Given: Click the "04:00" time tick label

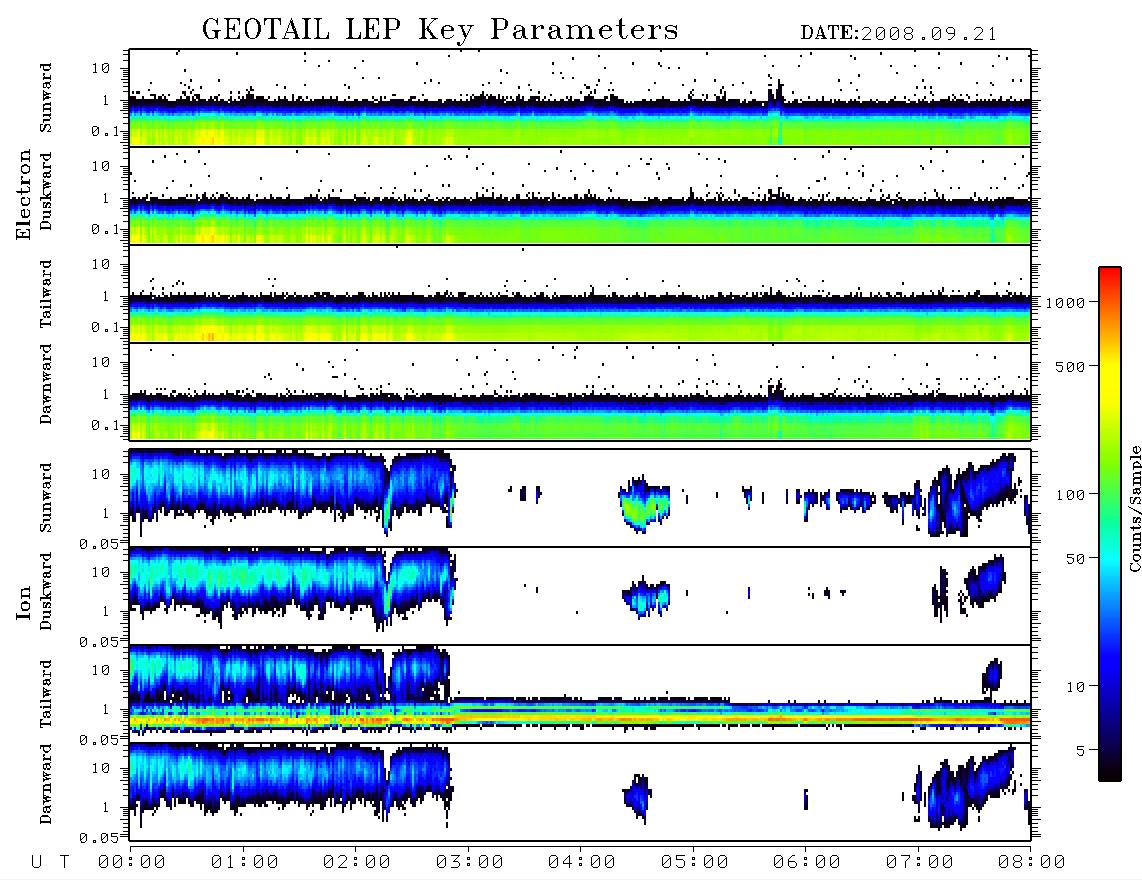Looking at the screenshot, I should pos(581,863).
